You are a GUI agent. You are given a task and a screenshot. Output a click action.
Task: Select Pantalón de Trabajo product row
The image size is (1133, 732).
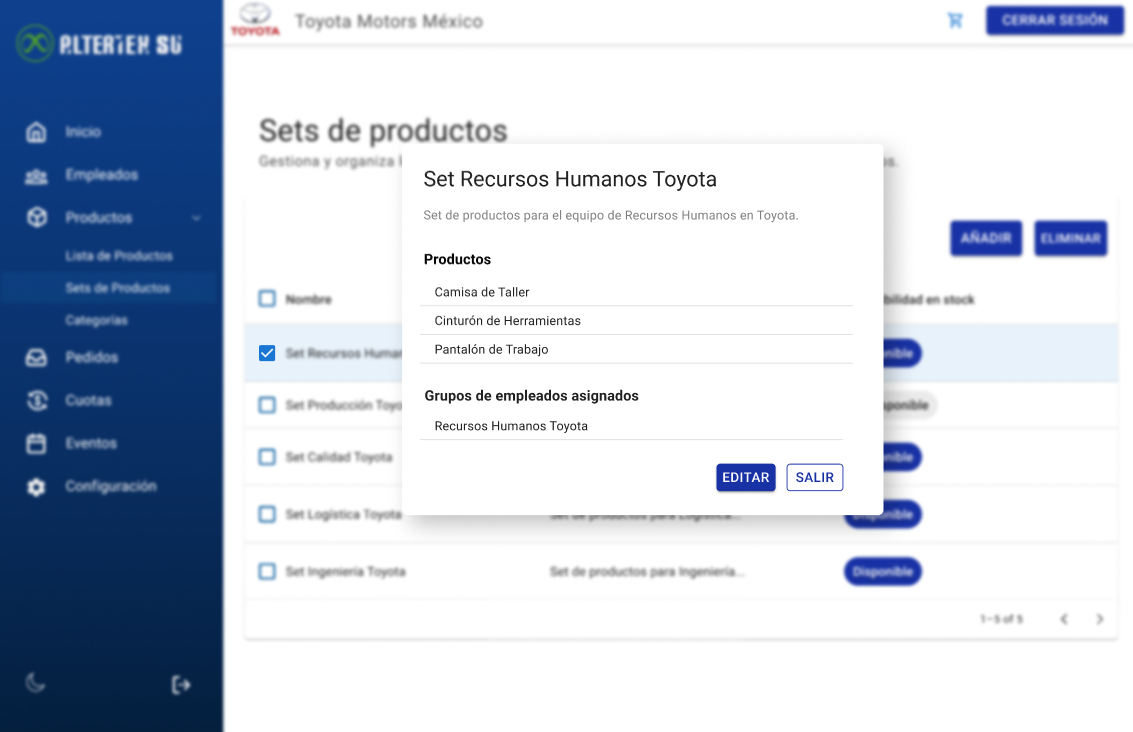pyautogui.click(x=637, y=349)
